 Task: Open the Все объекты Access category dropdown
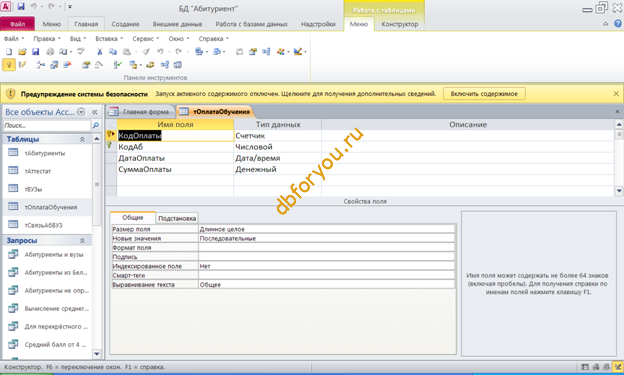[x=81, y=112]
